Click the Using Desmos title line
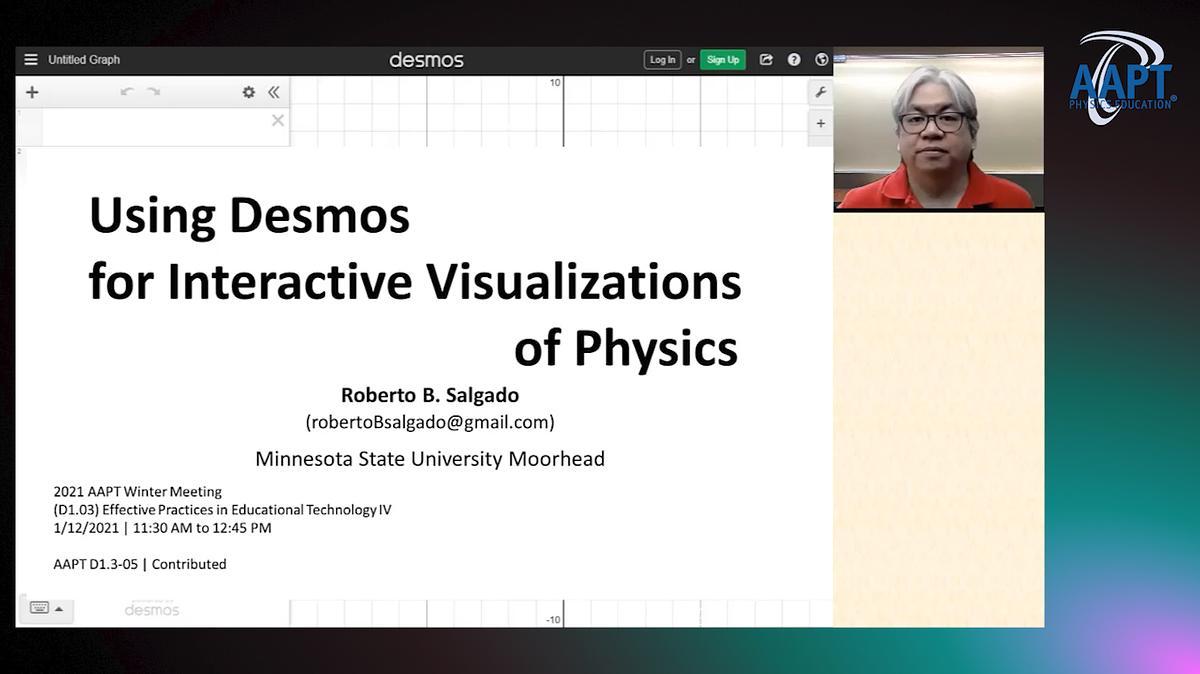Viewport: 1200px width, 674px height. tap(250, 215)
